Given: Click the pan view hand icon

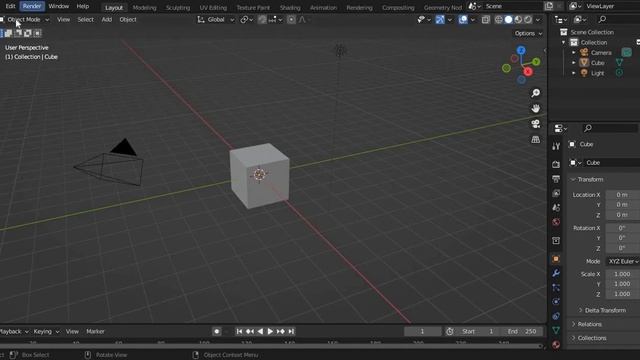Looking at the screenshot, I should (x=536, y=108).
